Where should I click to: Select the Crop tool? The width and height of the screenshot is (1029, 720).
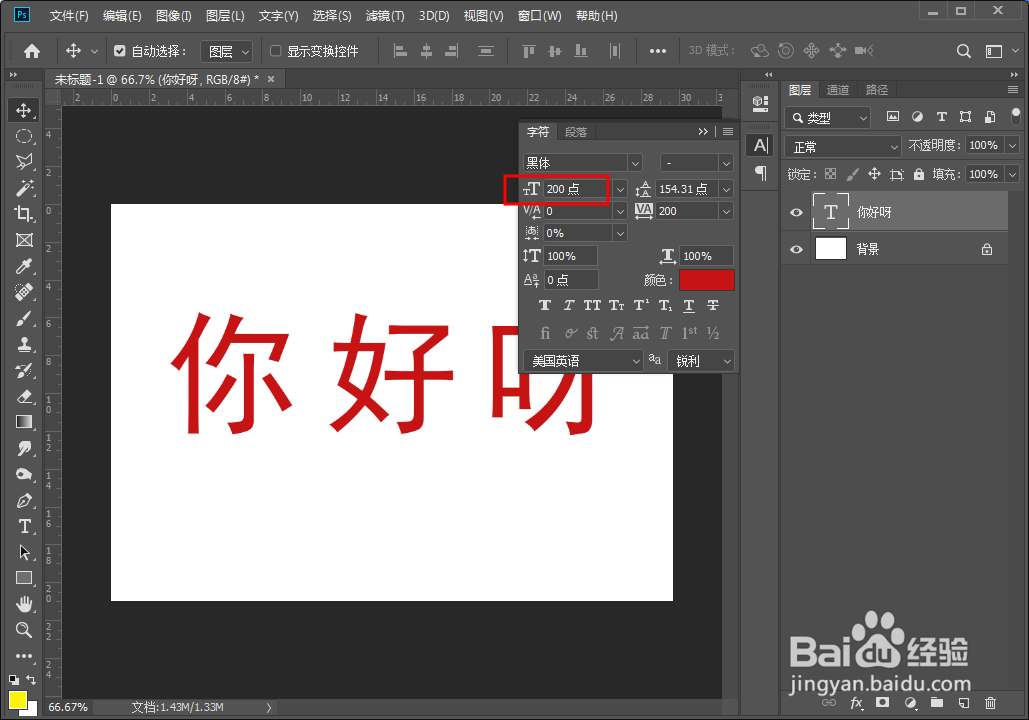click(24, 214)
